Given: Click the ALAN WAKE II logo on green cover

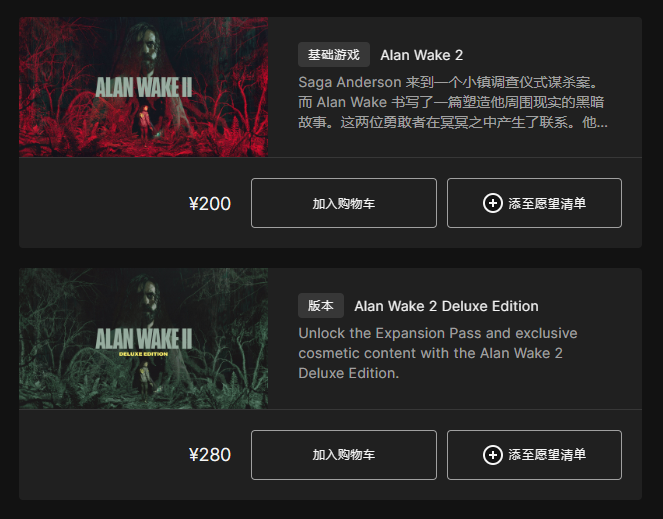Looking at the screenshot, I should point(144,338).
